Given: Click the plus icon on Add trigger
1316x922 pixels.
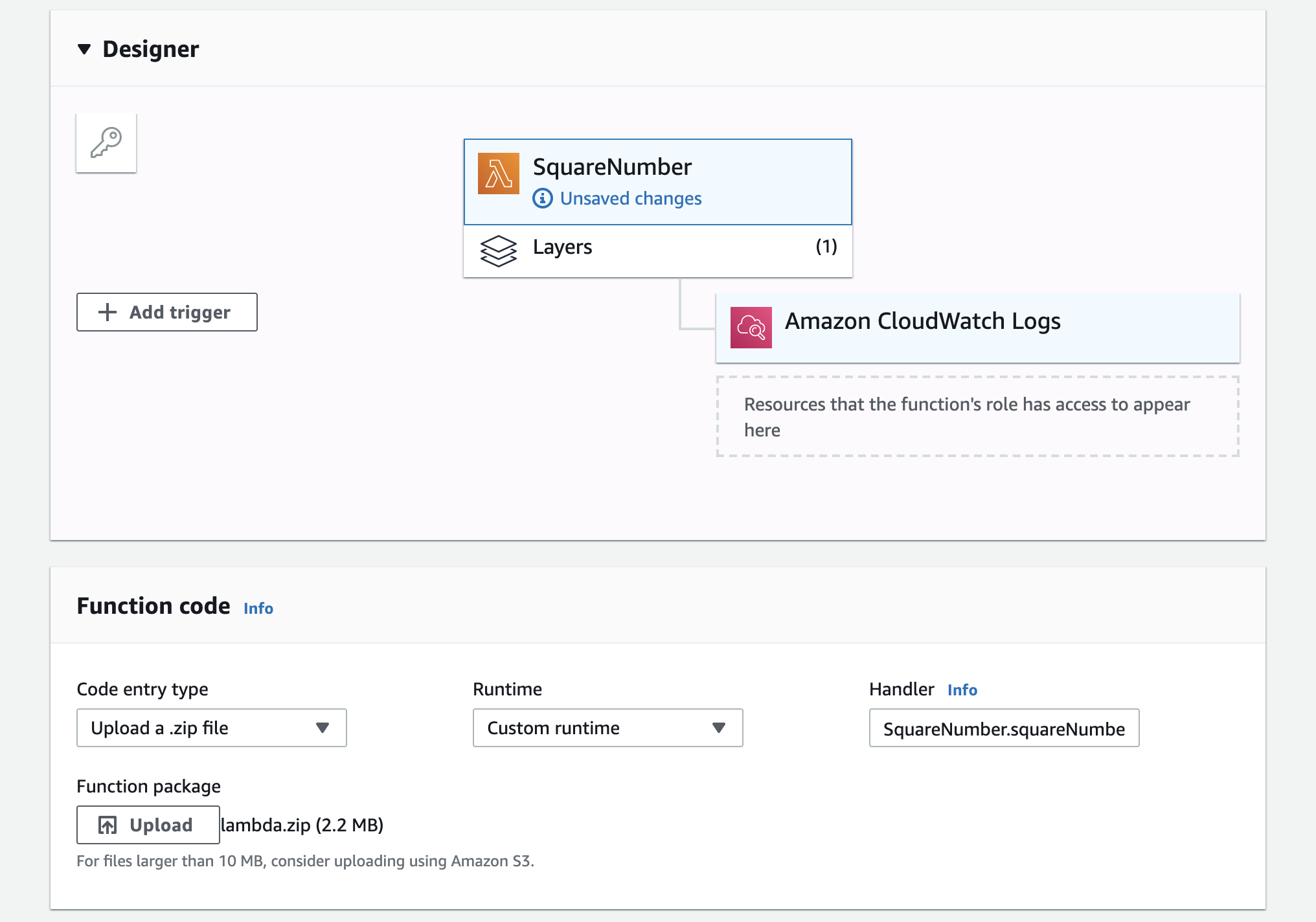Looking at the screenshot, I should 108,312.
